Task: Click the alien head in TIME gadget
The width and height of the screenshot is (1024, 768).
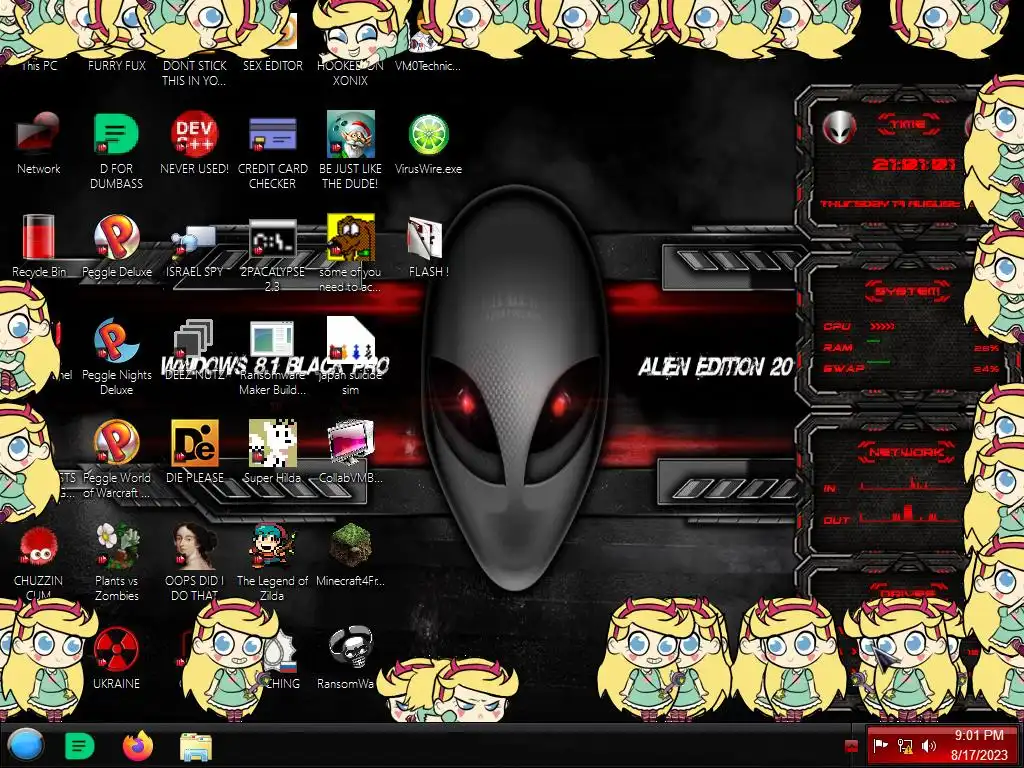Action: (839, 127)
